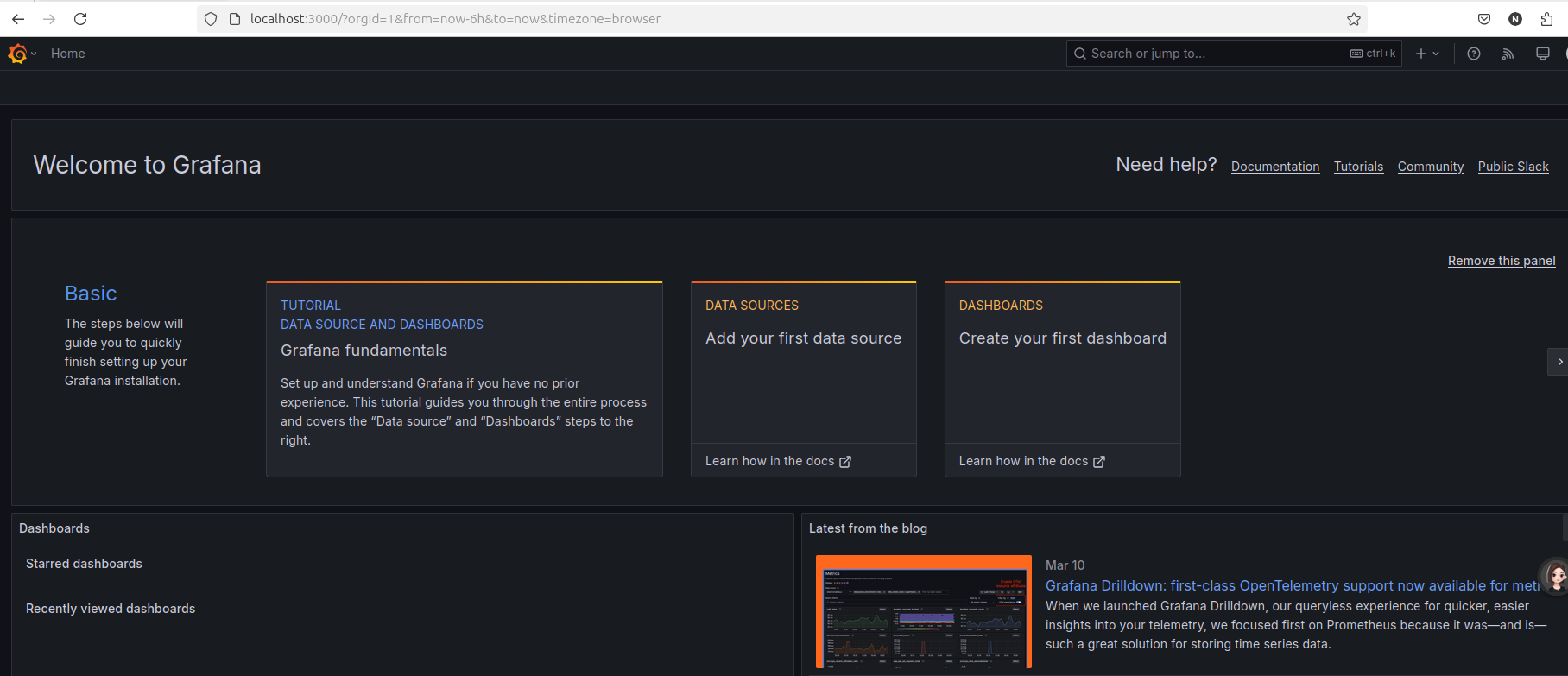This screenshot has height=676, width=1568.
Task: Click the Starred dashboards heading
Action: pos(84,564)
